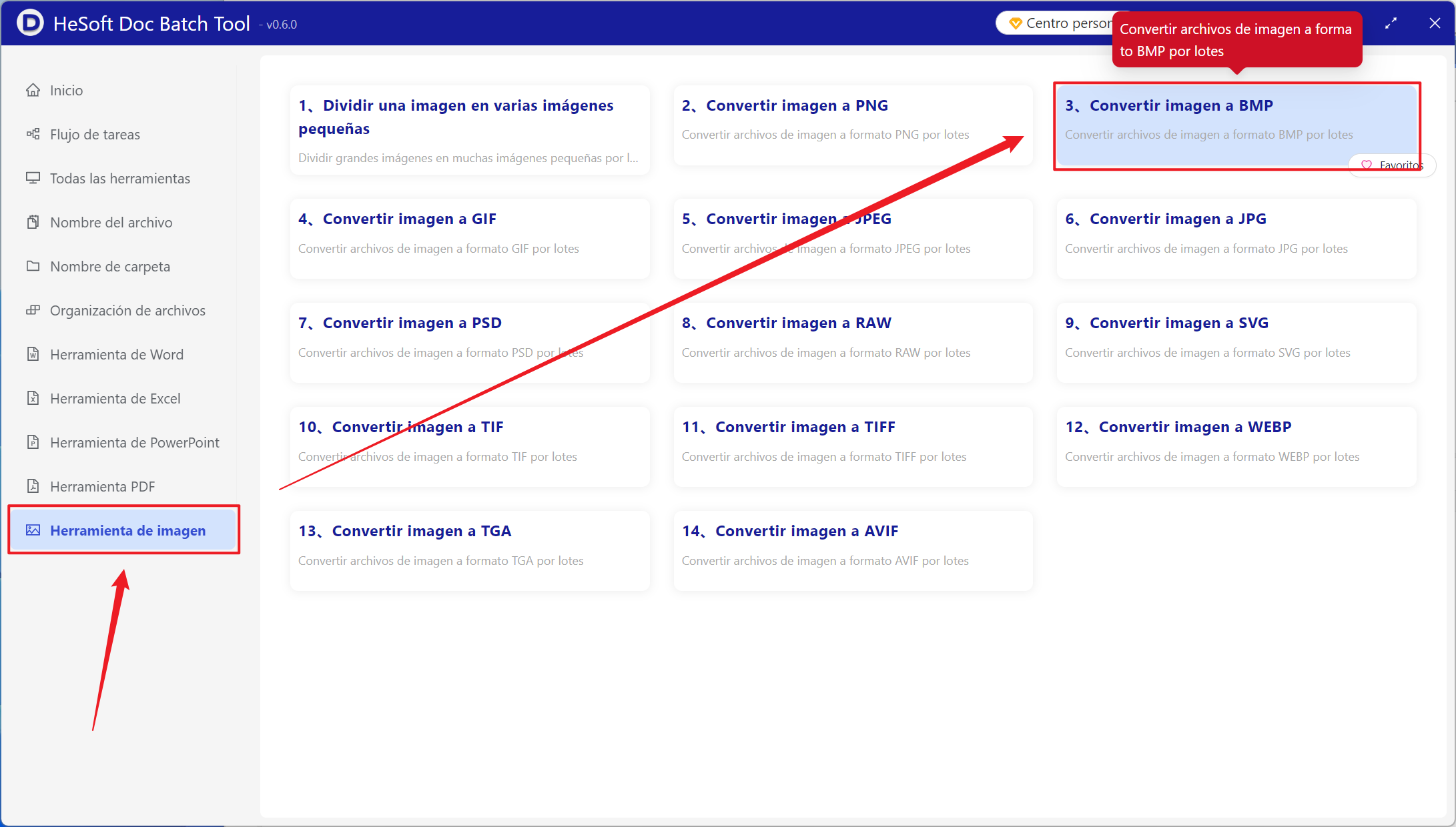Select Todas las herramientas in sidebar
The width and height of the screenshot is (1456, 827).
coord(123,178)
